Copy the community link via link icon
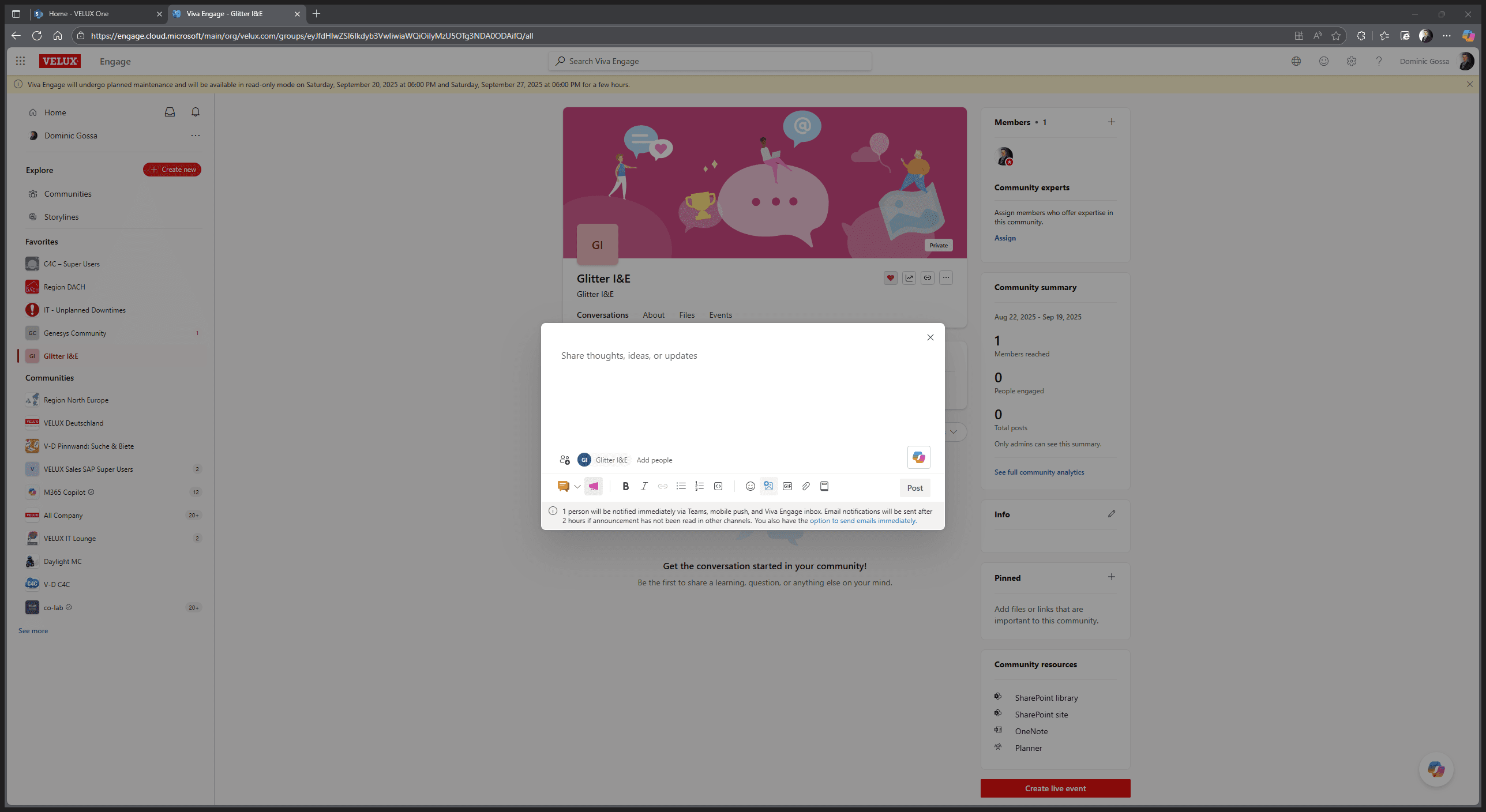This screenshot has width=1486, height=812. 927,278
